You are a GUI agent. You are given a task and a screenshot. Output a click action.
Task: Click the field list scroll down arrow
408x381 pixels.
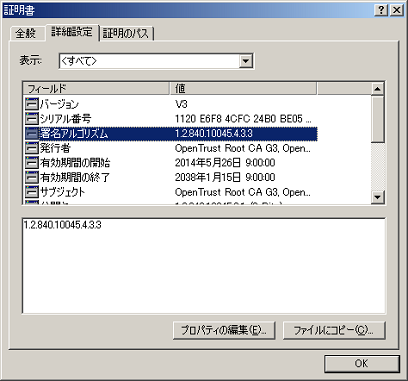point(377,197)
